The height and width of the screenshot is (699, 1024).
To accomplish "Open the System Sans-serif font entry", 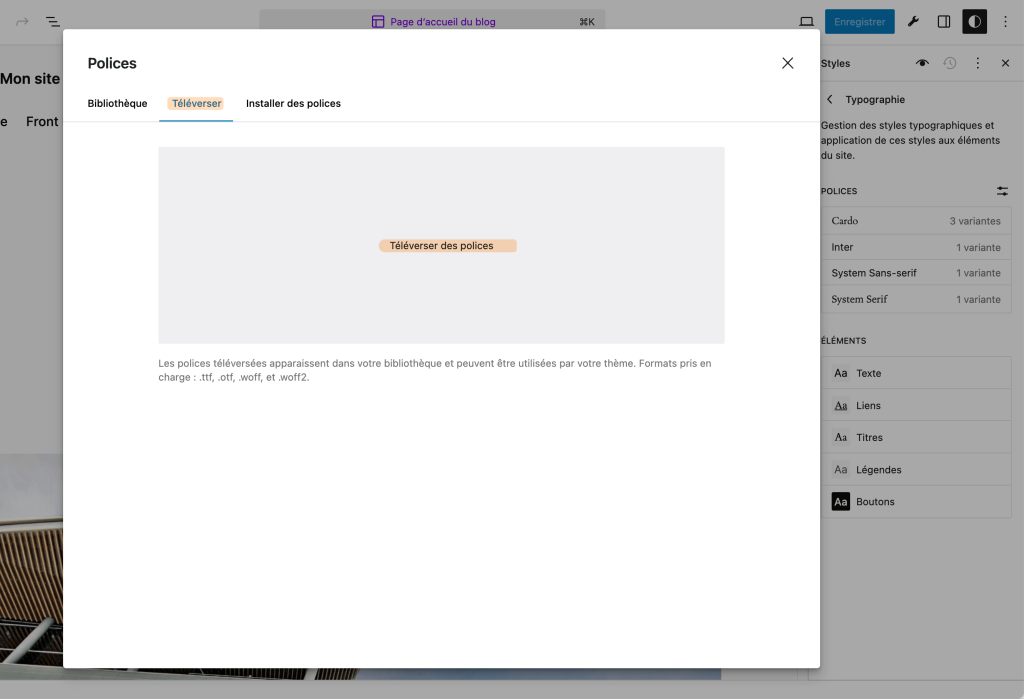I will point(916,273).
